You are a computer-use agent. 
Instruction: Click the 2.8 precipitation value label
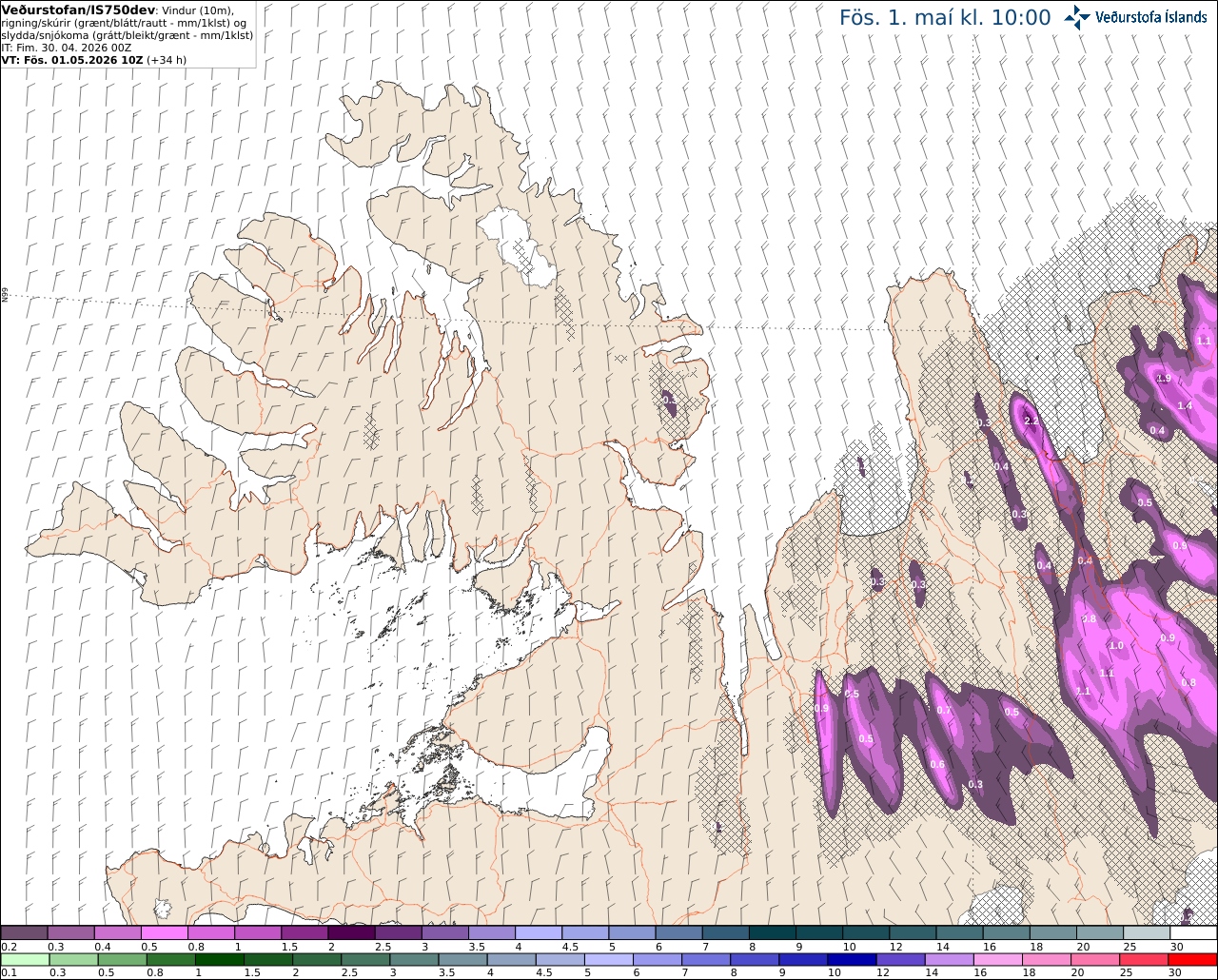[x=1090, y=619]
